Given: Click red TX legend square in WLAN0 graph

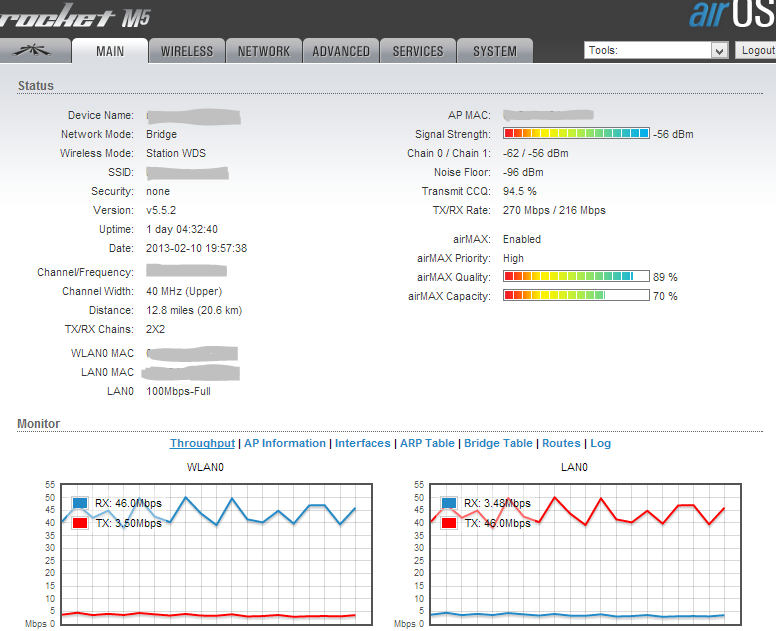Looking at the screenshot, I should tap(80, 523).
